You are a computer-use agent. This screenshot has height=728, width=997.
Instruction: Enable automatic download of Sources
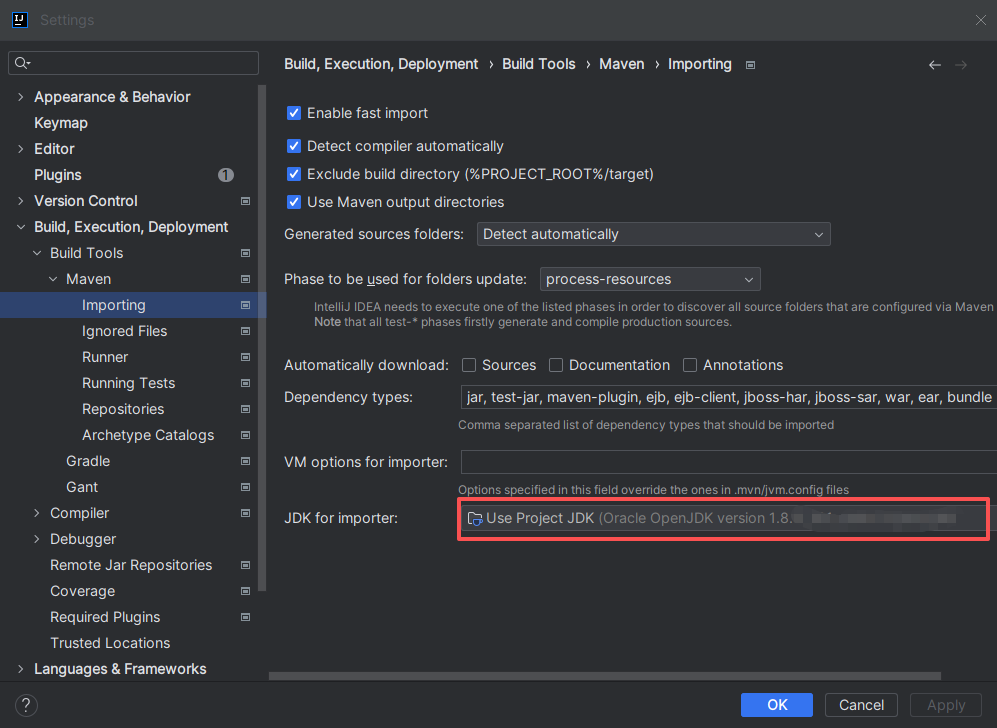pyautogui.click(x=469, y=365)
